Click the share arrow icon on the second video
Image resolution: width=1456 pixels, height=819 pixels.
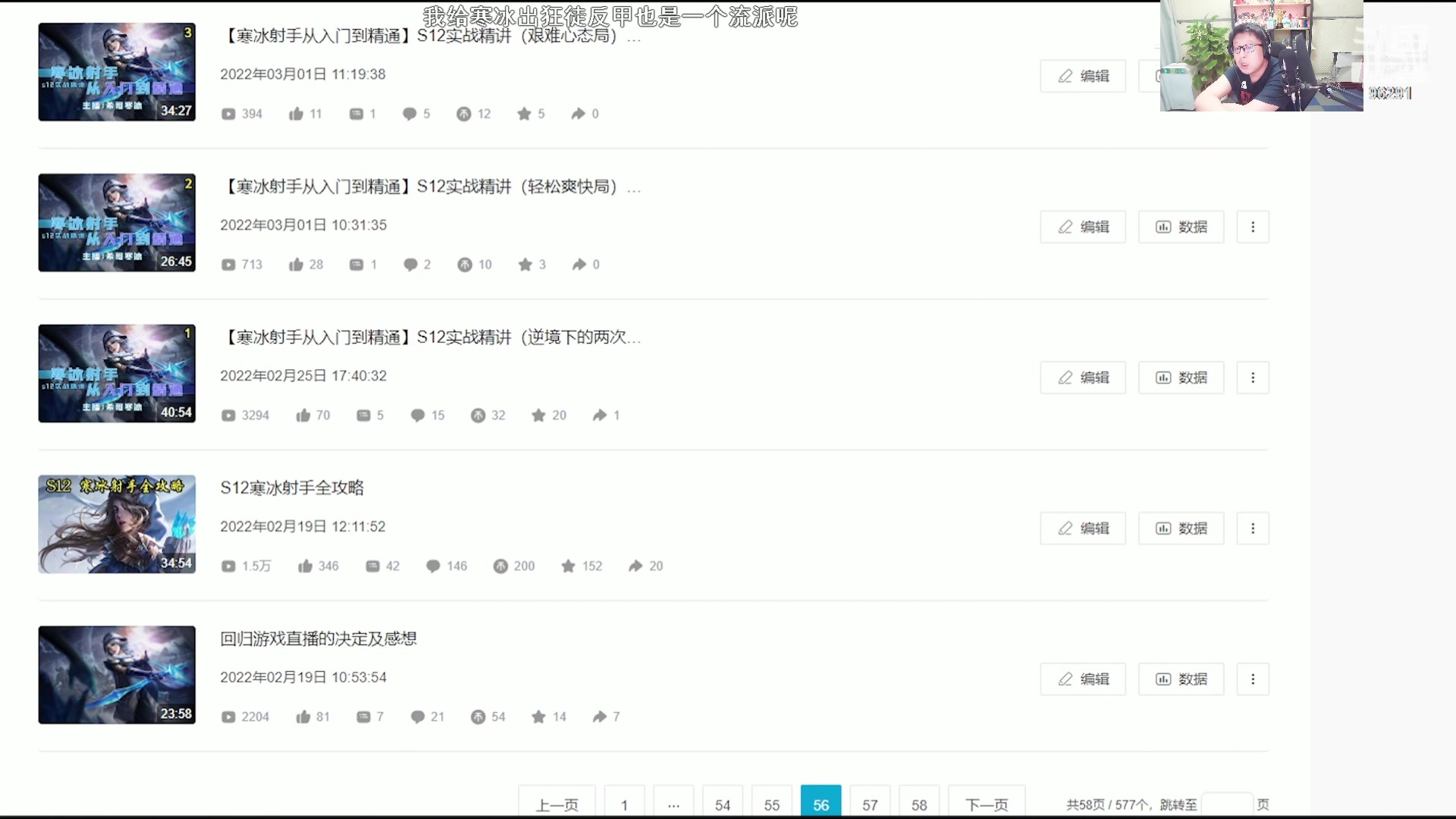tap(578, 264)
